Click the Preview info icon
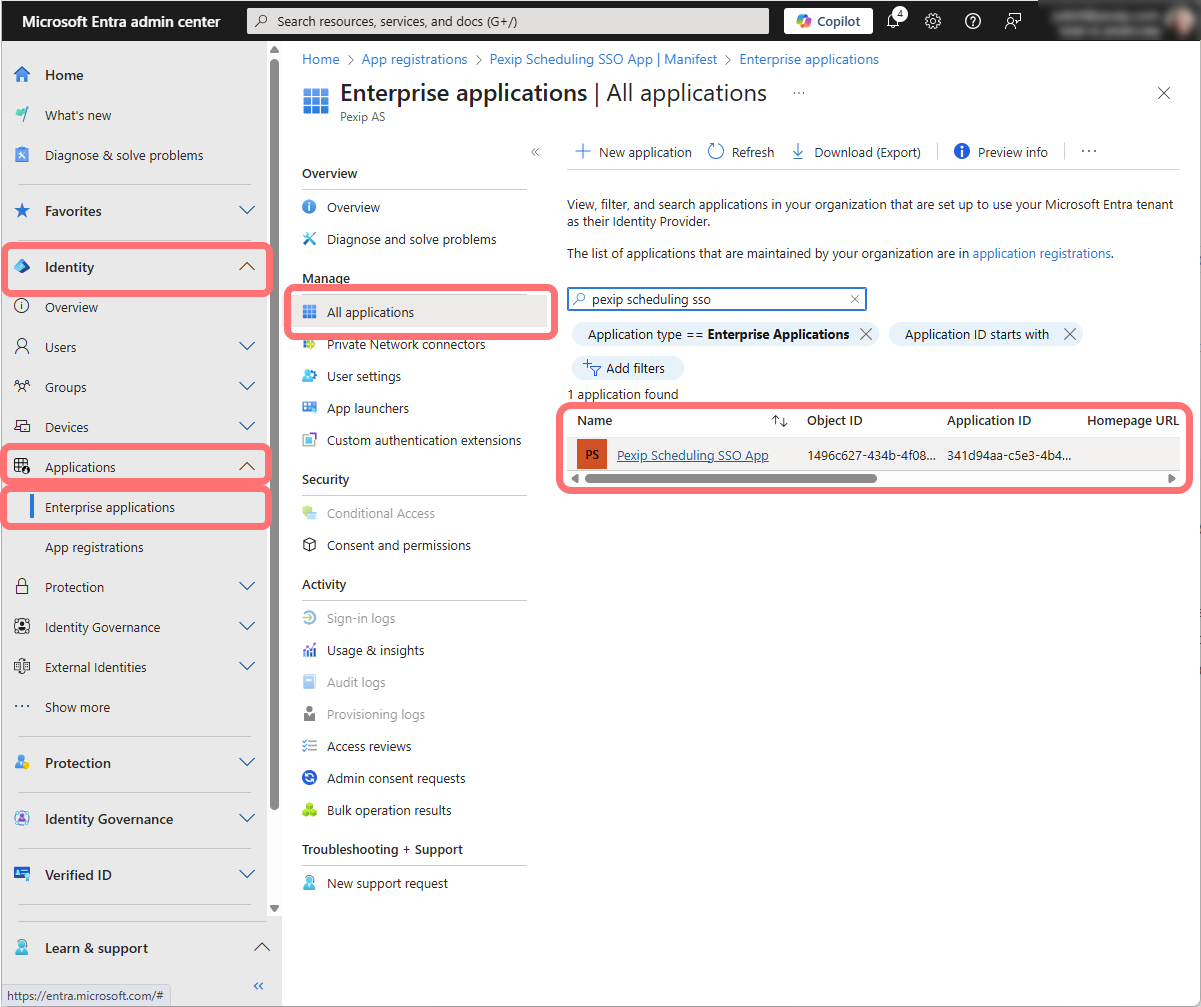 (x=962, y=152)
